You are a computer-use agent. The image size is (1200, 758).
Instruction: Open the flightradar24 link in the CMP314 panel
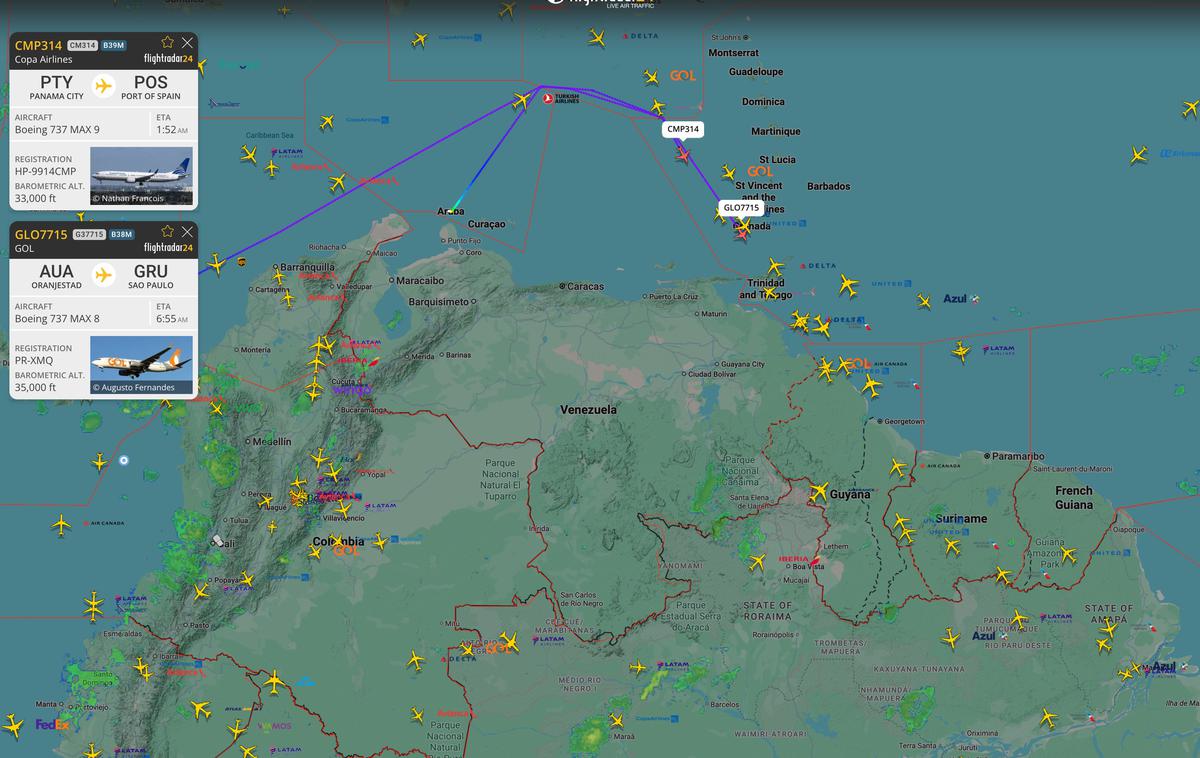168,58
